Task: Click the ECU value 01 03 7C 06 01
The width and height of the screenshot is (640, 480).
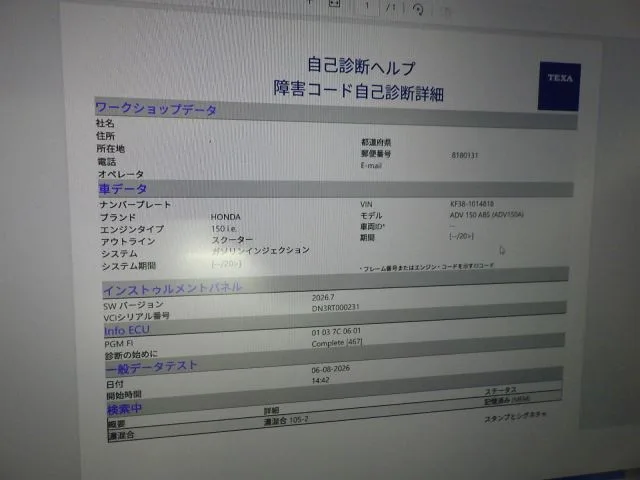Action: [336, 331]
